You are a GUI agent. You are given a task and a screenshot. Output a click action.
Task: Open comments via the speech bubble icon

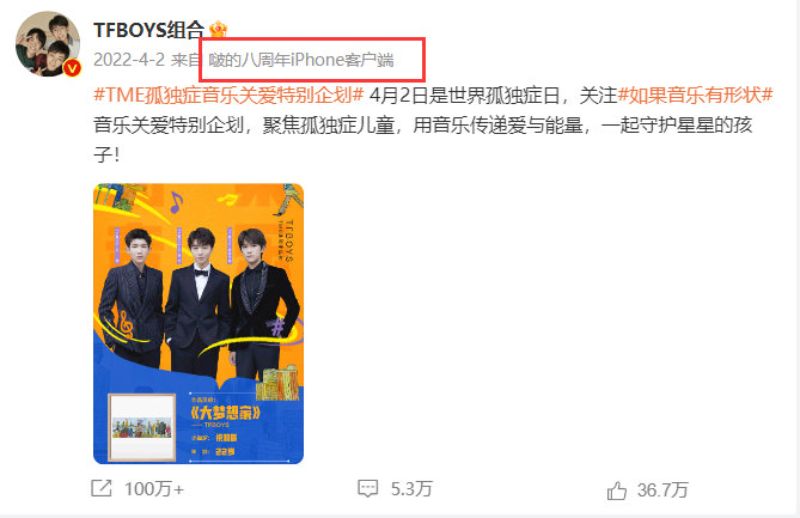[368, 488]
